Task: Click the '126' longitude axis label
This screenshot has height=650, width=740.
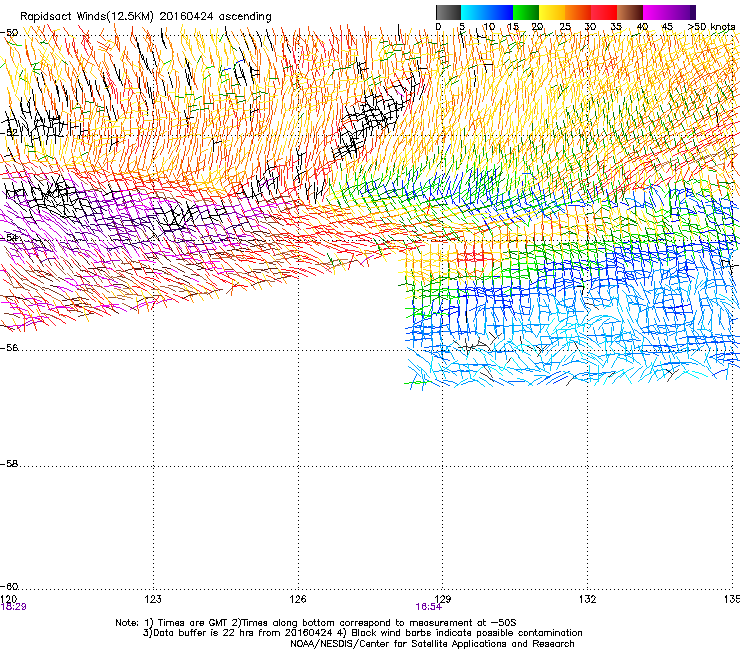Action: tap(298, 599)
